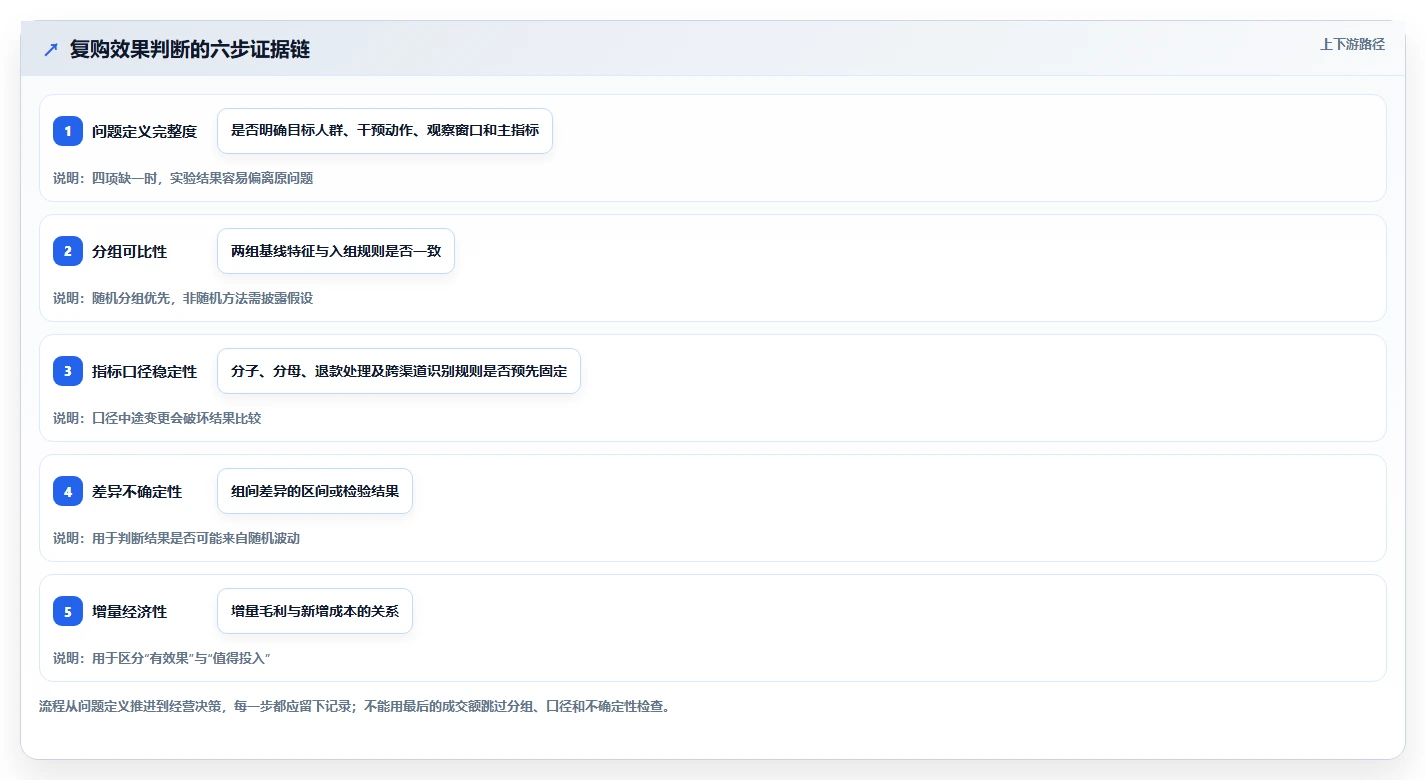Screen dimensions: 1426x780
Task: Click the 分组可比性 step label
Action: [129, 251]
